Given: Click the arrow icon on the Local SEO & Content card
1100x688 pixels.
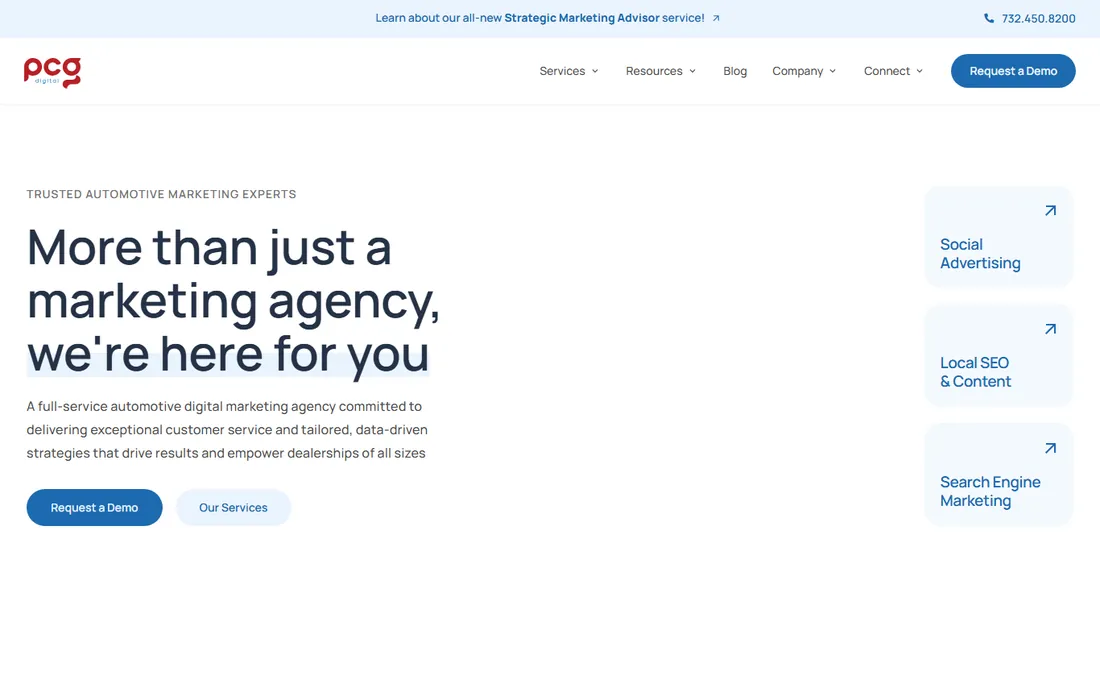Looking at the screenshot, I should [1050, 329].
